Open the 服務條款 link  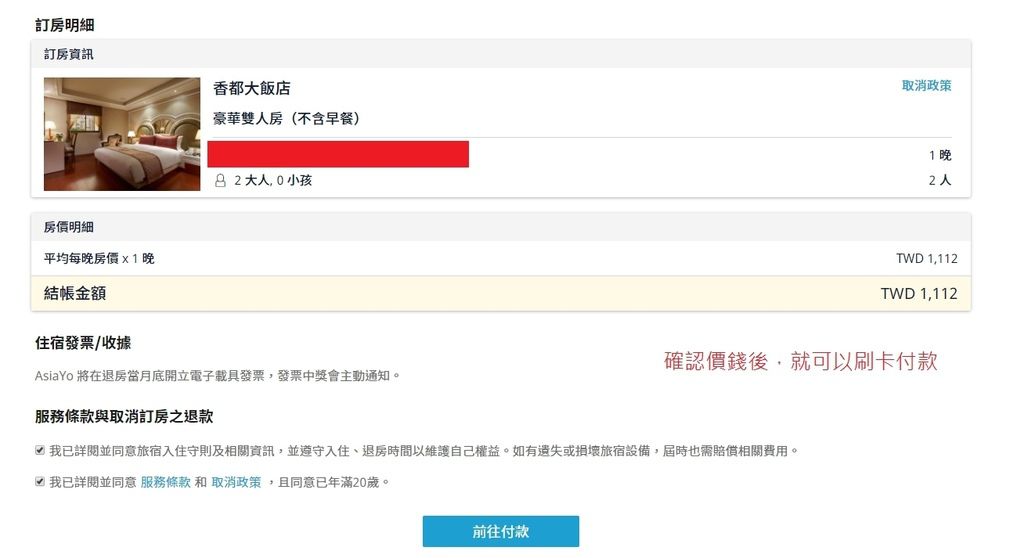(165, 482)
